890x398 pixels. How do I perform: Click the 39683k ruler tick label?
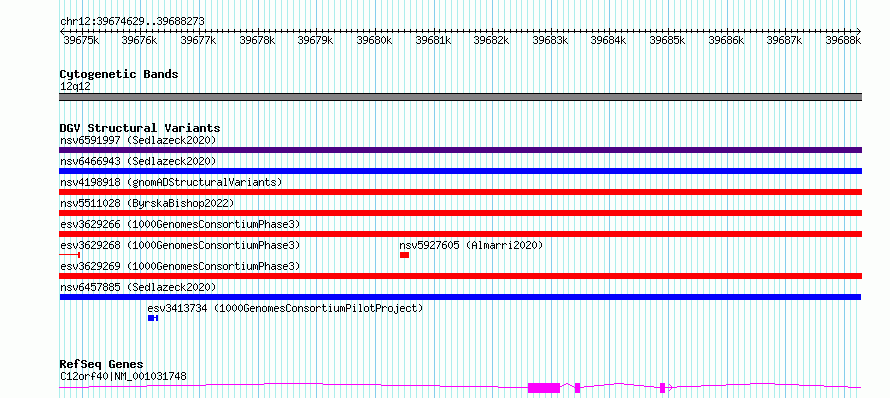[x=550, y=40]
